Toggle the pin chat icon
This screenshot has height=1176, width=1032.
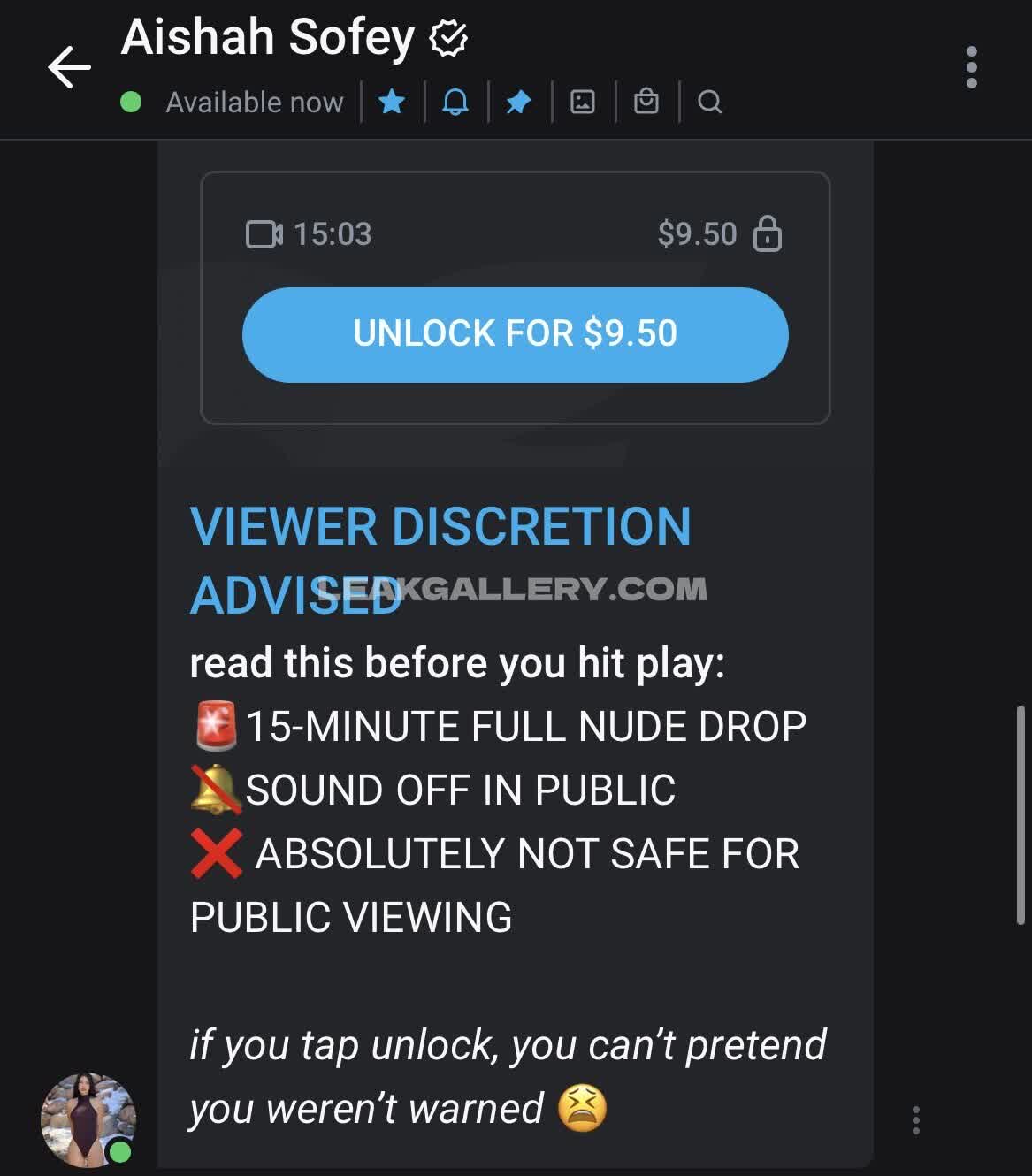coord(518,103)
